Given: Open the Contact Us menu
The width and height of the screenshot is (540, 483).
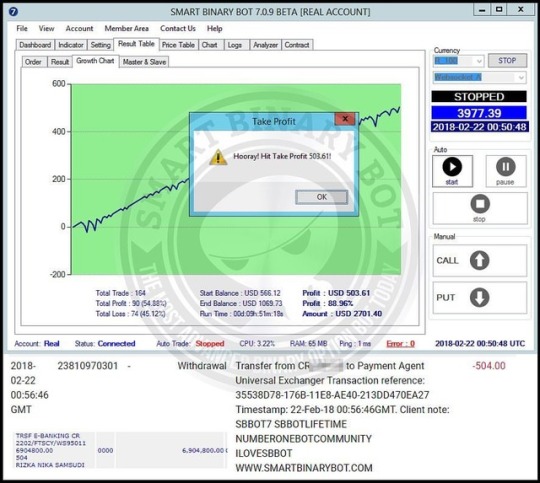Looking at the screenshot, I should tap(178, 28).
